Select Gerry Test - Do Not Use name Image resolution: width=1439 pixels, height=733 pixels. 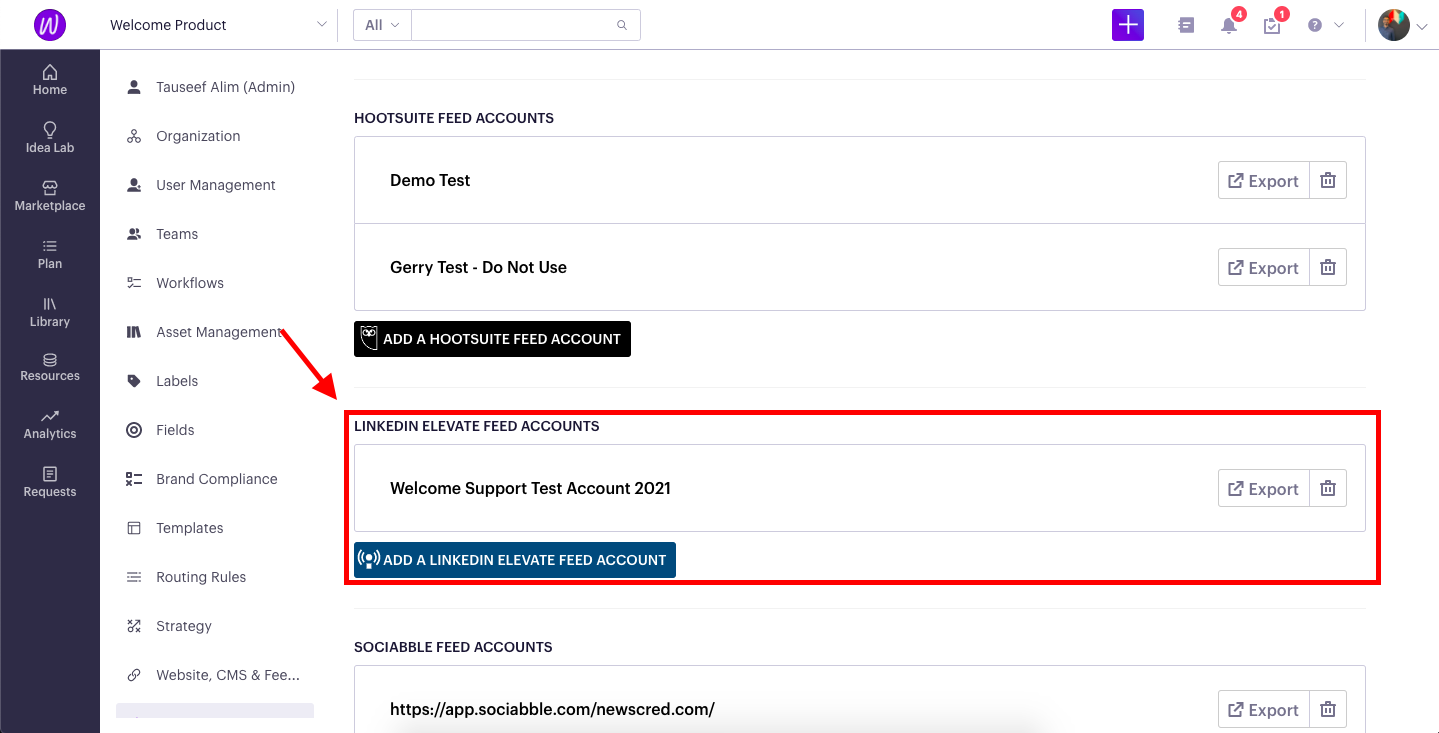[x=478, y=268]
